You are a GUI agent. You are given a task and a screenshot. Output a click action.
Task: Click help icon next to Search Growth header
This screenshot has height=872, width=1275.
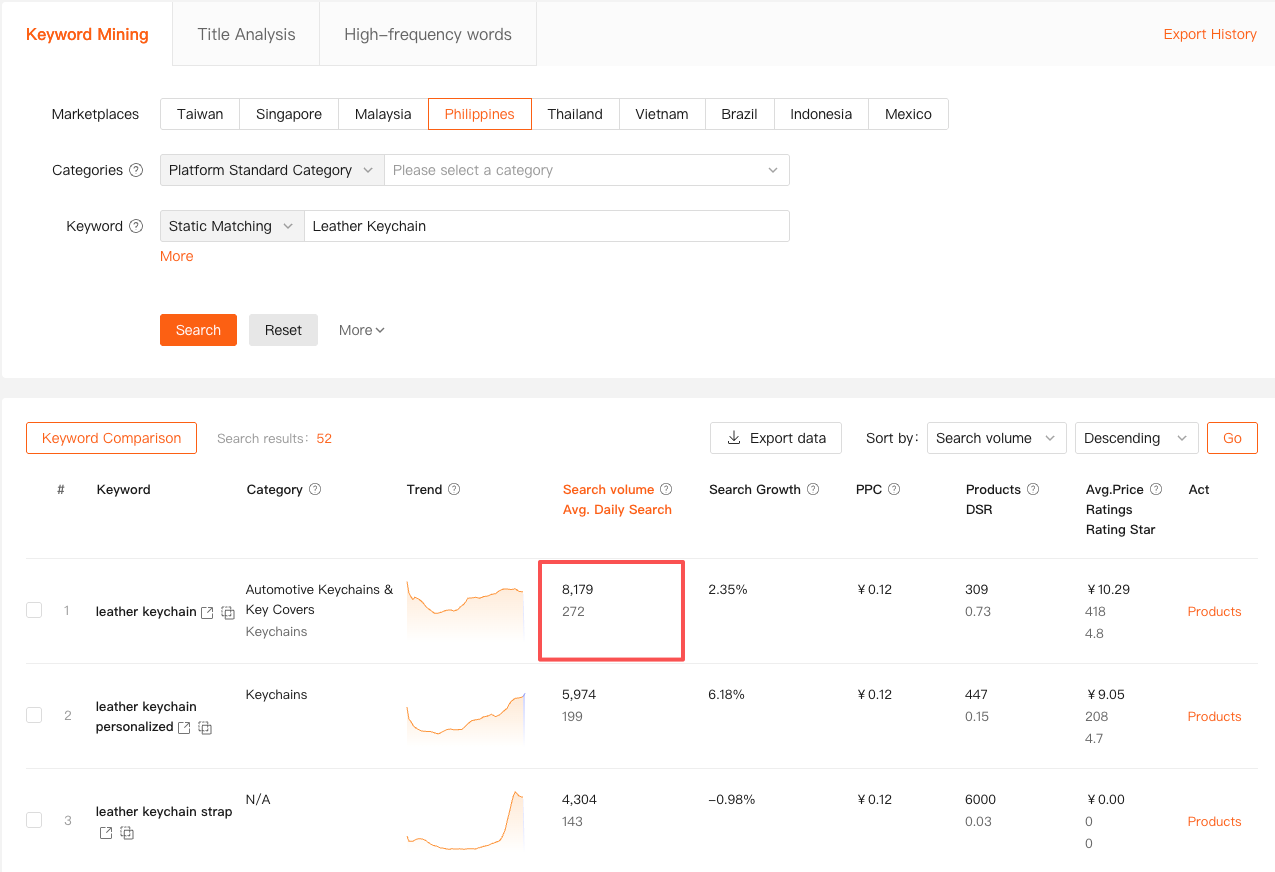[813, 490]
